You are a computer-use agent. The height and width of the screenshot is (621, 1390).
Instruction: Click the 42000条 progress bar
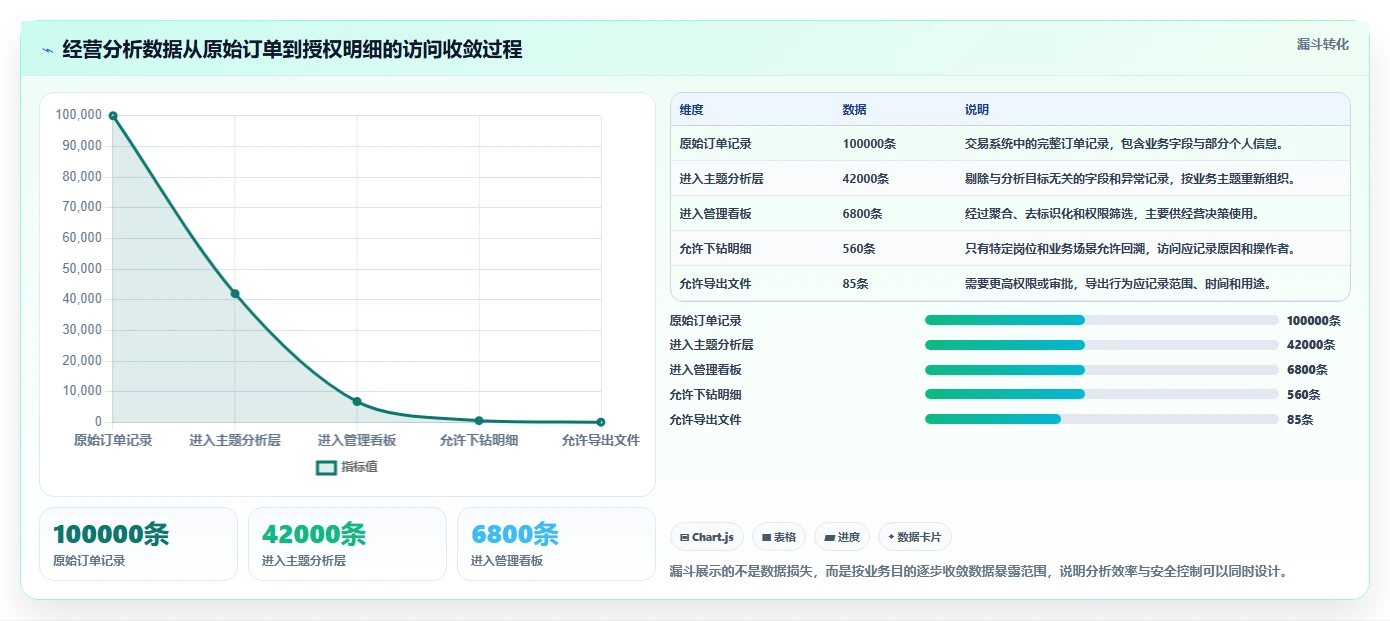(1102, 345)
